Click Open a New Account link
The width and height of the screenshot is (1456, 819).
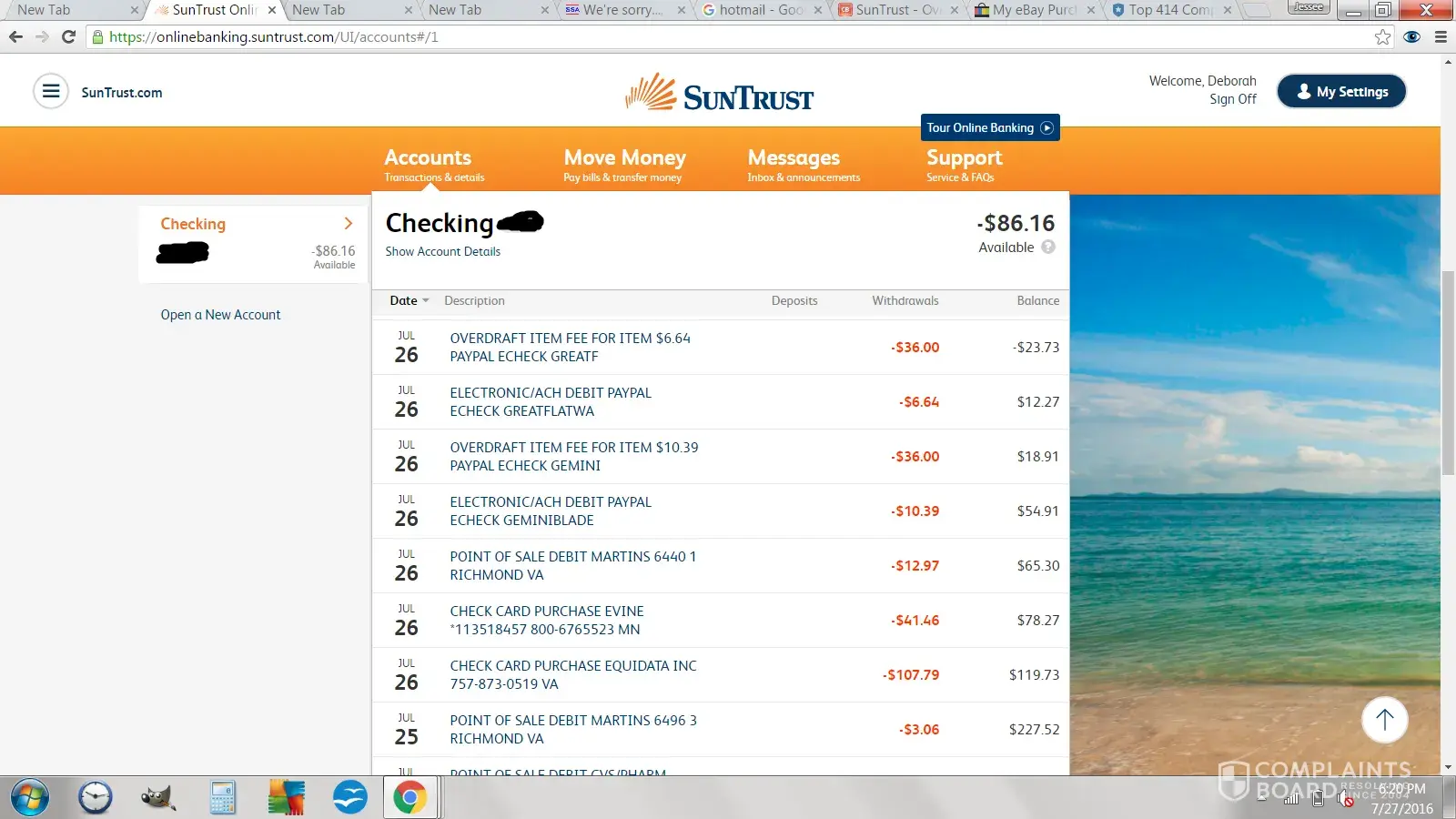coord(220,315)
